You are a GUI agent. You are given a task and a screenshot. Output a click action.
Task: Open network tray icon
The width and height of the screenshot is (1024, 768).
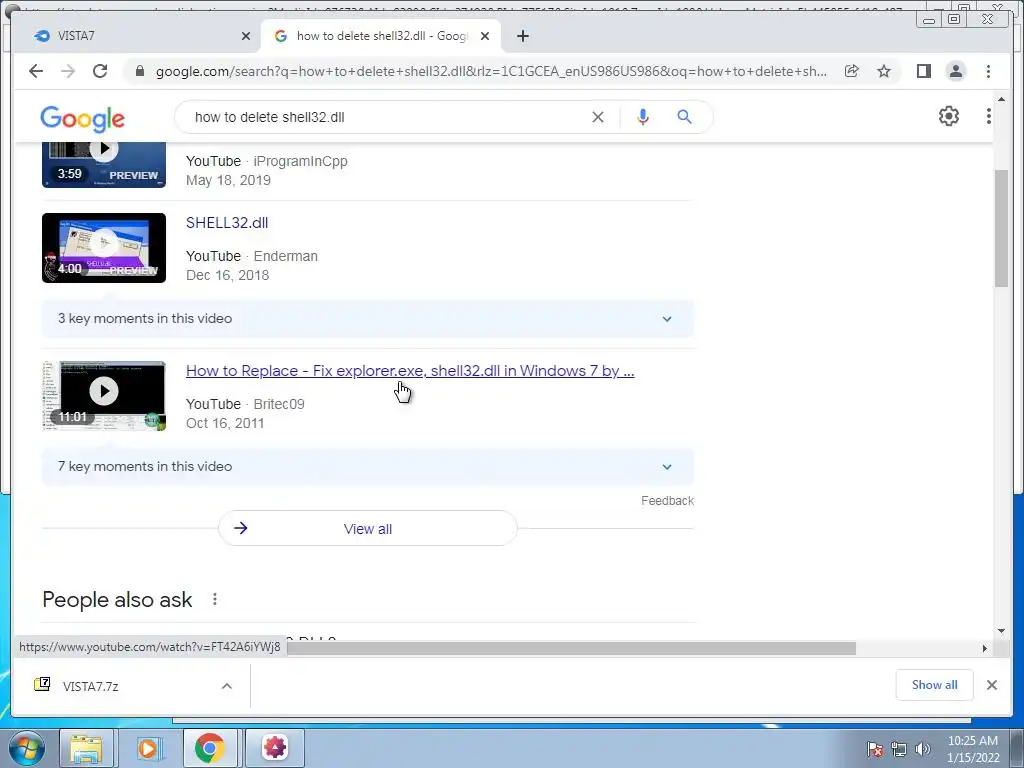(x=899, y=749)
